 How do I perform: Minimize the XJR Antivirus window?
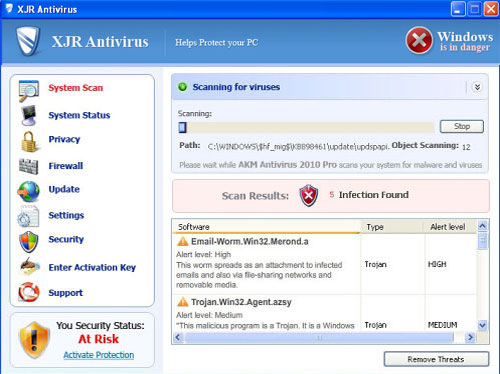pos(458,9)
